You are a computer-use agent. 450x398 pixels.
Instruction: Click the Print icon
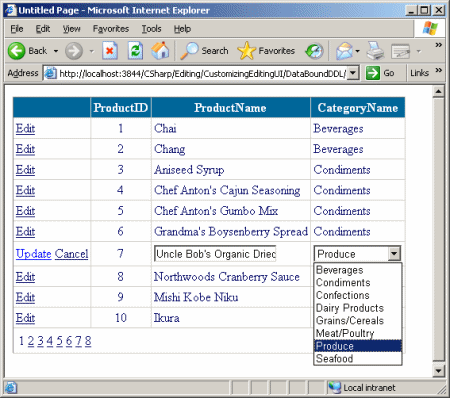tap(376, 51)
